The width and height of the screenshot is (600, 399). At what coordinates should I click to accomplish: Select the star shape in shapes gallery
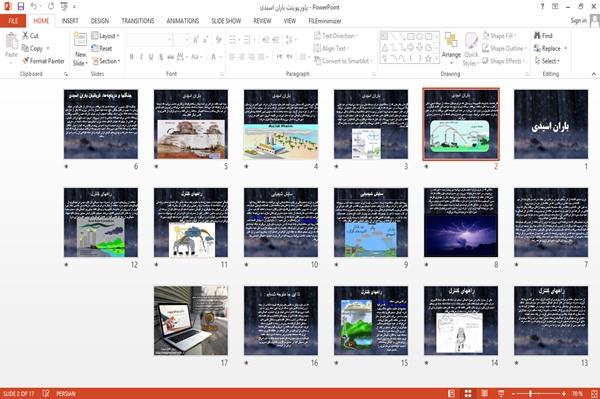point(428,59)
